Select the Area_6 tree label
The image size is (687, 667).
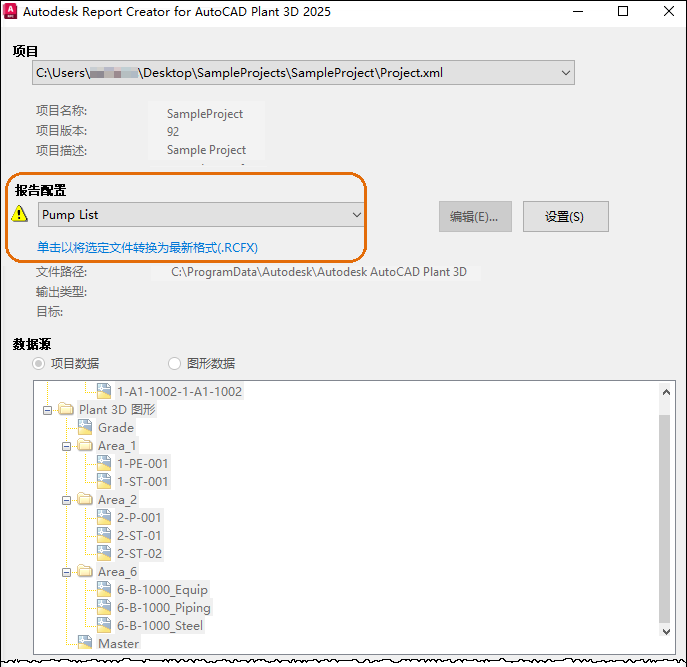tap(117, 571)
